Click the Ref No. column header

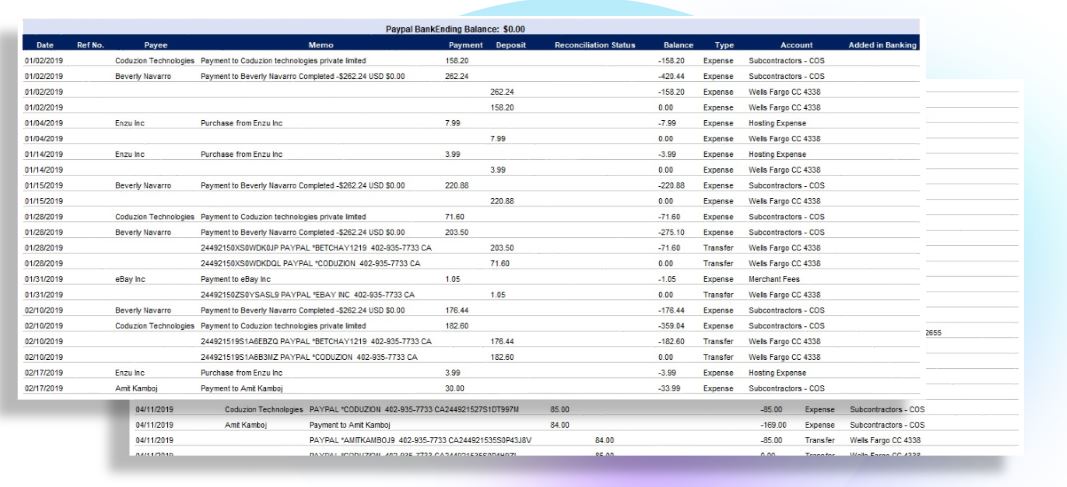90,45
